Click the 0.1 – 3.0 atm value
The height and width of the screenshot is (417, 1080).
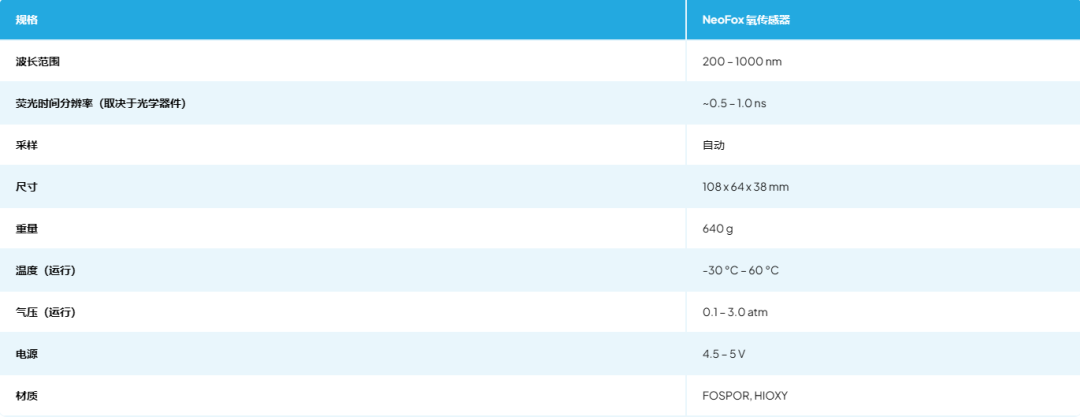[x=735, y=313]
